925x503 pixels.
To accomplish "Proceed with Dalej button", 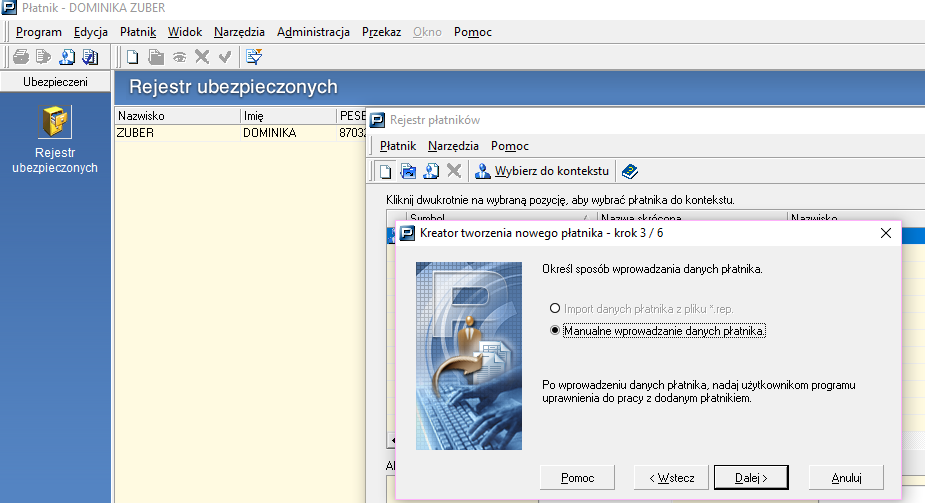I will point(751,478).
